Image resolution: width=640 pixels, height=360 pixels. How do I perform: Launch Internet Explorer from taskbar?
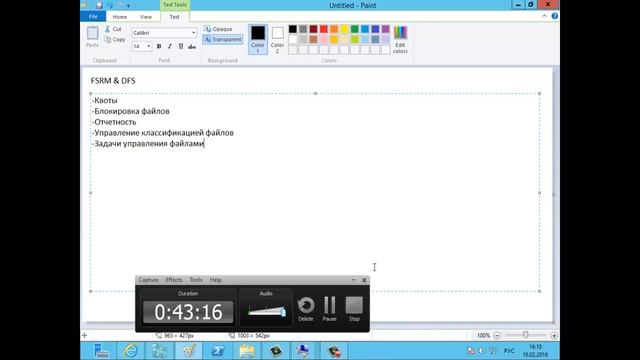131,351
